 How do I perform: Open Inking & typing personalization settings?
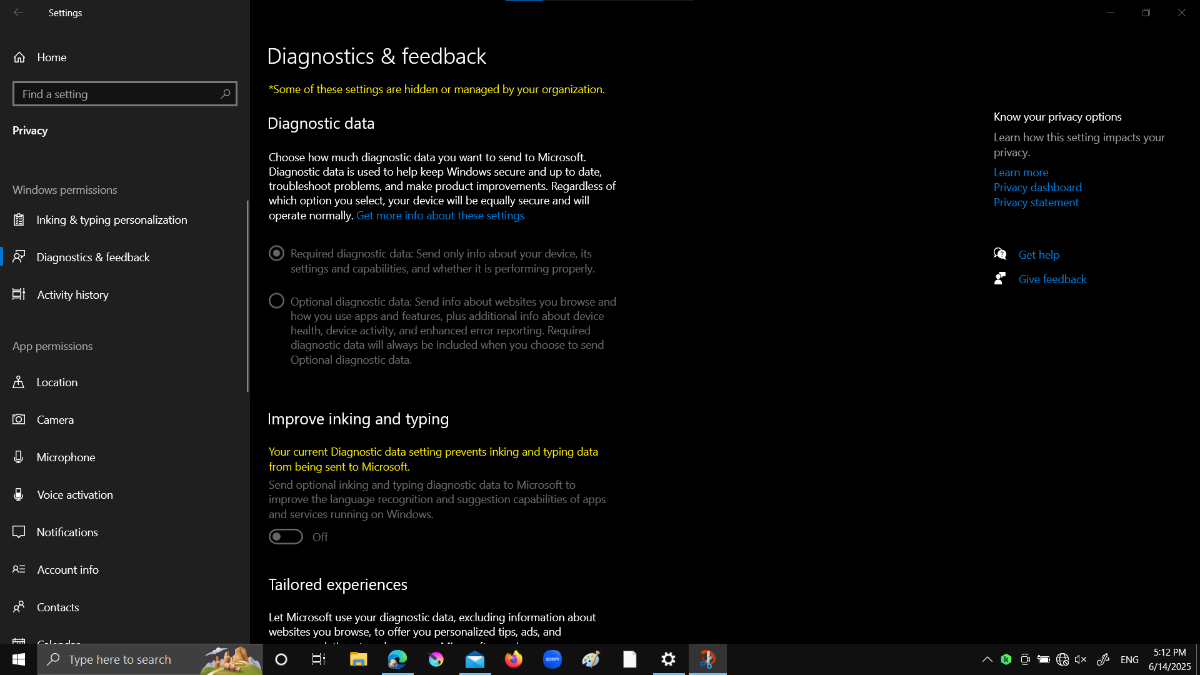coord(112,220)
